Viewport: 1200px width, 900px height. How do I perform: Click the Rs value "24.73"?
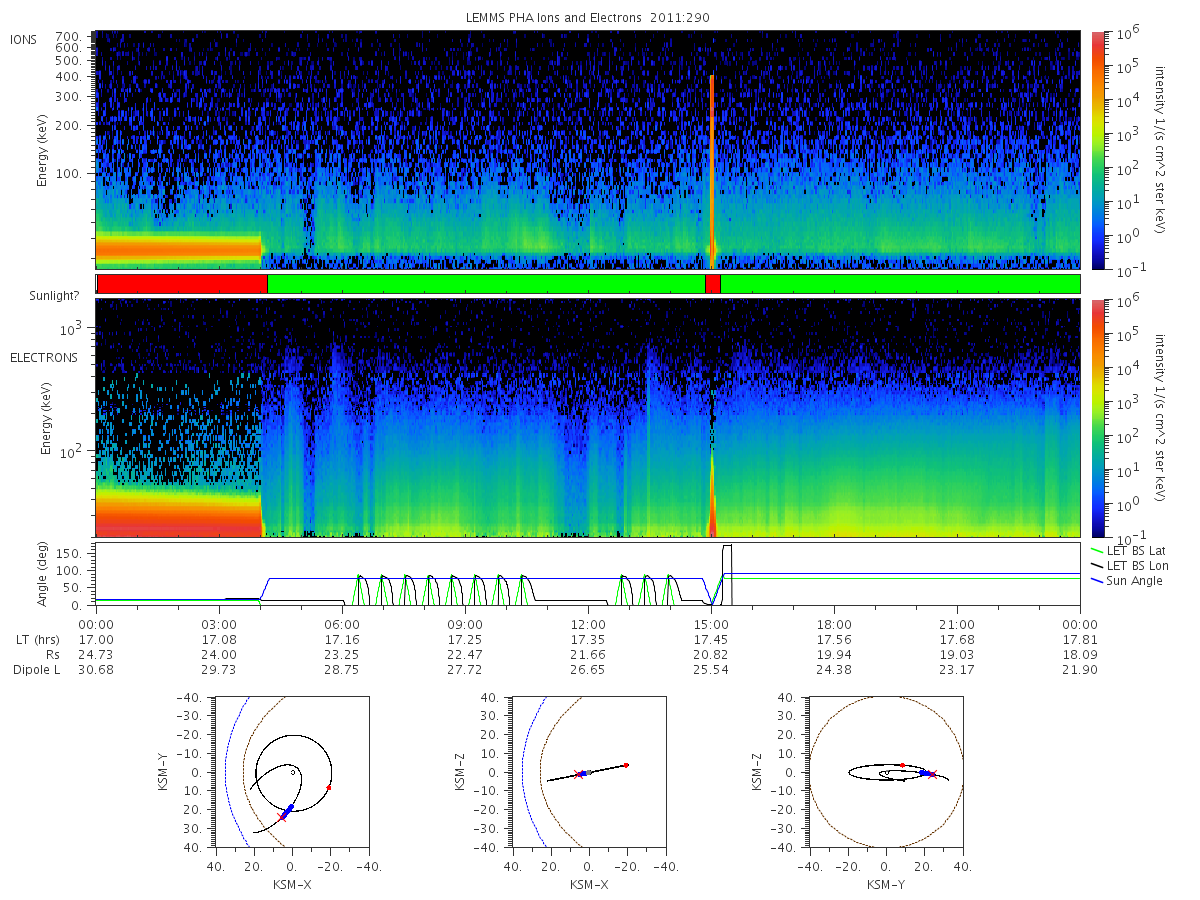(96, 655)
